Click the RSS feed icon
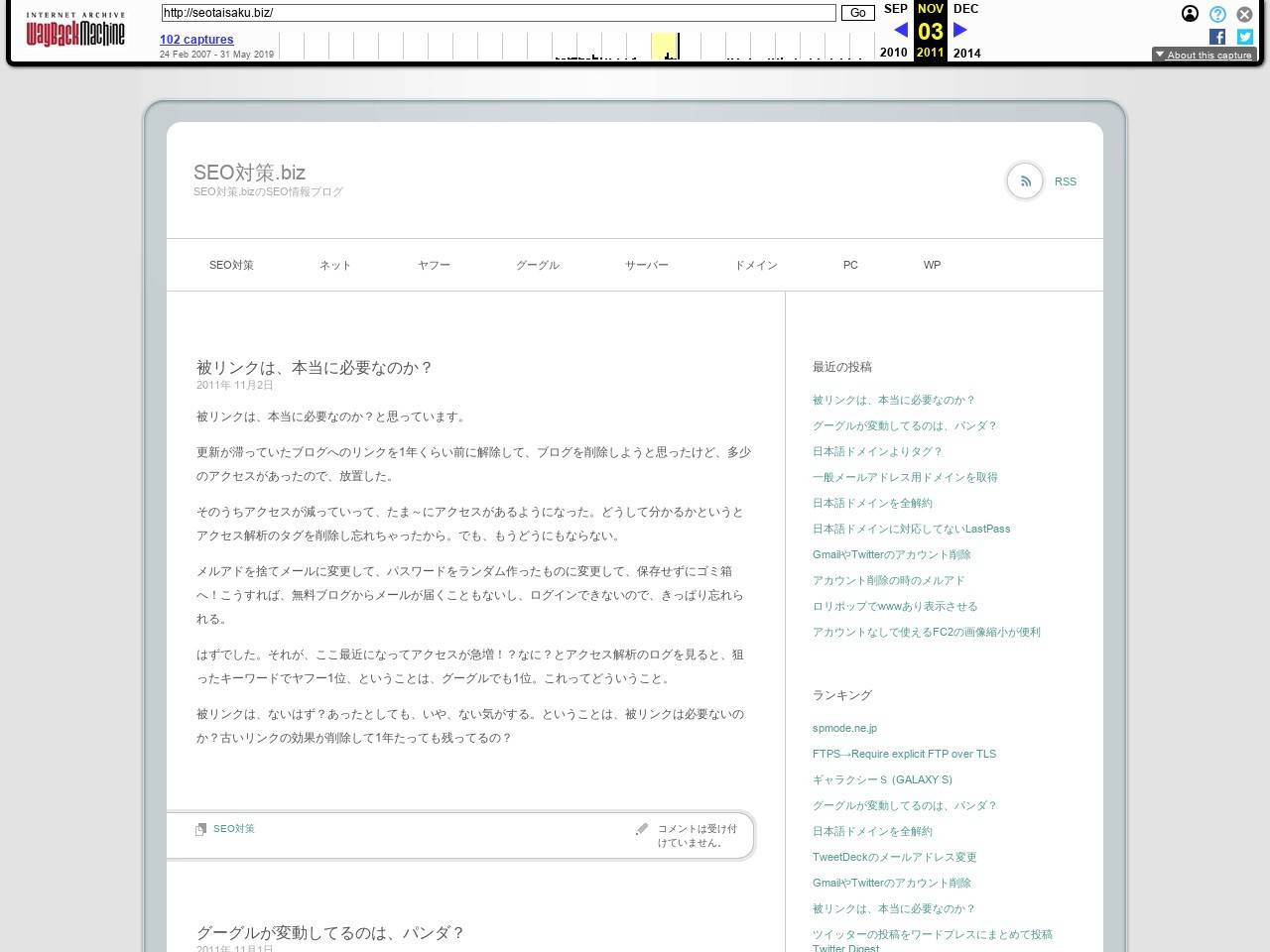Image resolution: width=1270 pixels, height=952 pixels. click(x=1025, y=181)
